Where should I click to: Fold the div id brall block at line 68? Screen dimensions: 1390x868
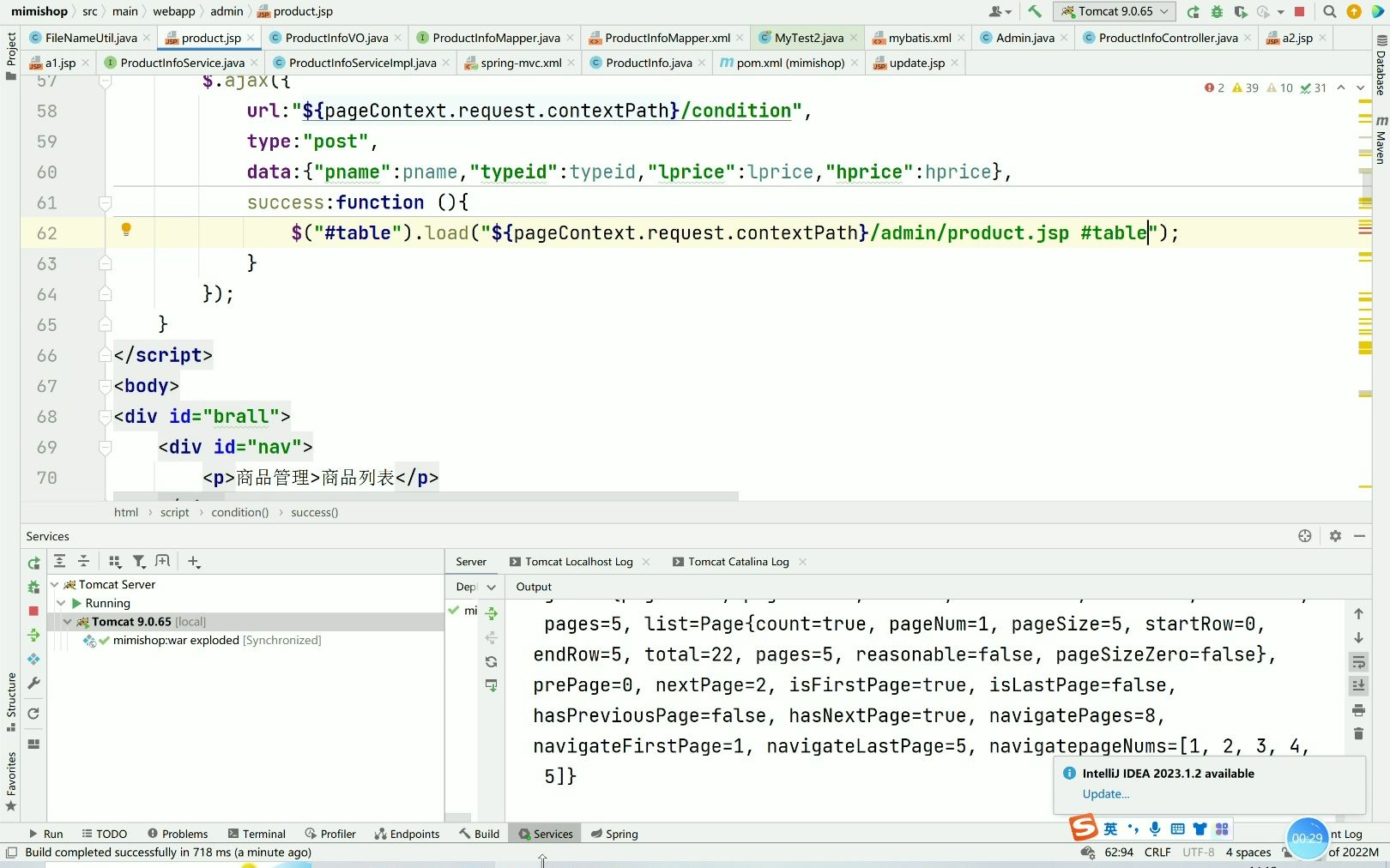[x=105, y=417]
